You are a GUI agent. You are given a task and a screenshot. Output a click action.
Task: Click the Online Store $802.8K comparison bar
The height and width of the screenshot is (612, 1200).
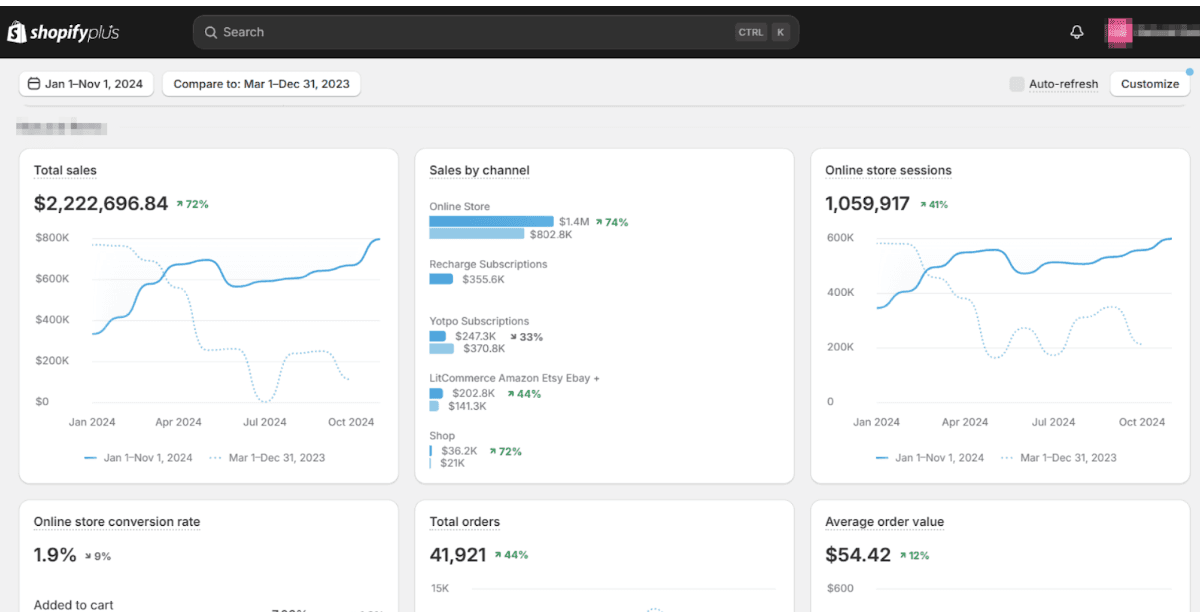tap(476, 234)
